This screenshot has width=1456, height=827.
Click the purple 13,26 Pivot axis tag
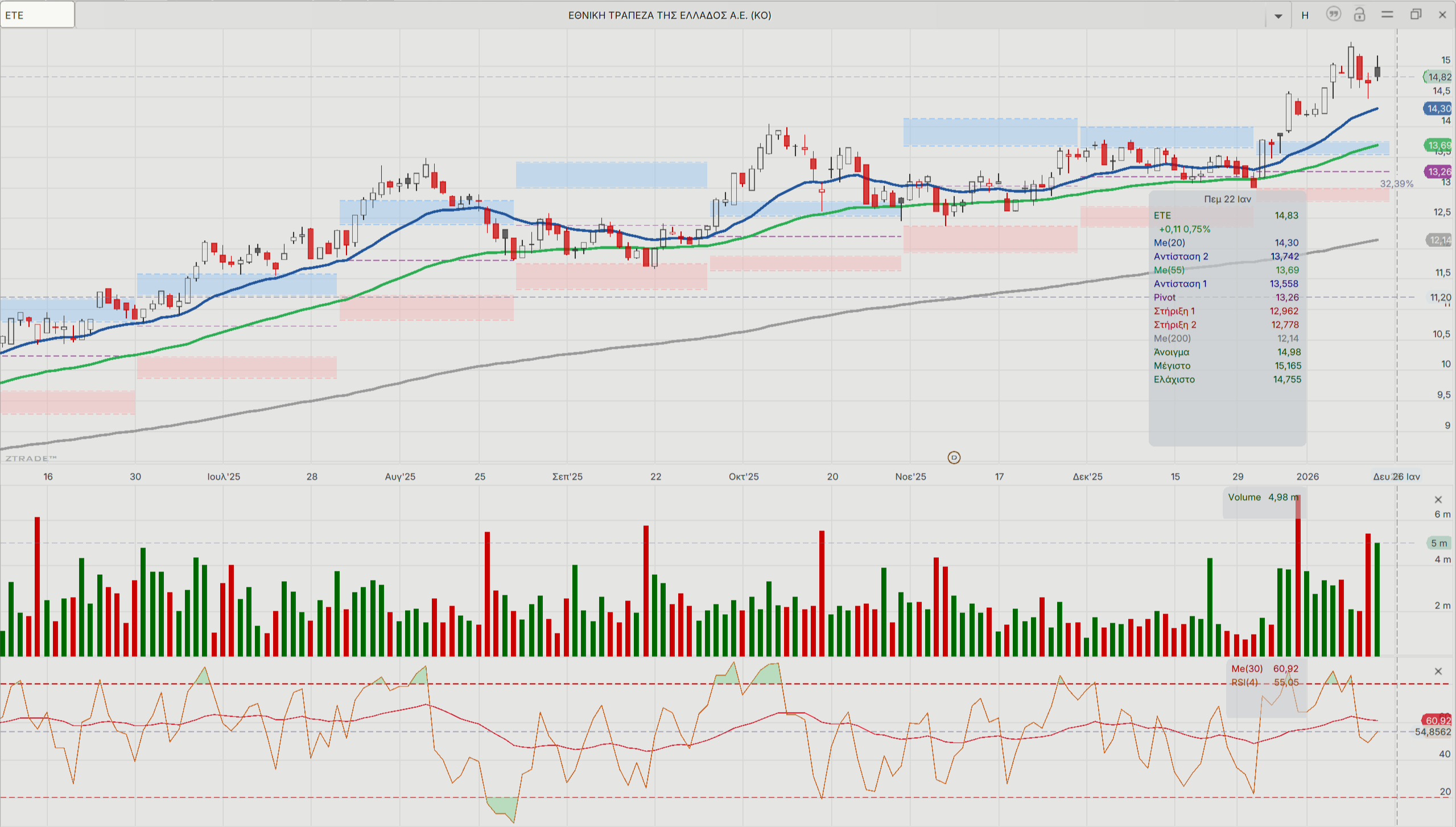click(x=1438, y=171)
